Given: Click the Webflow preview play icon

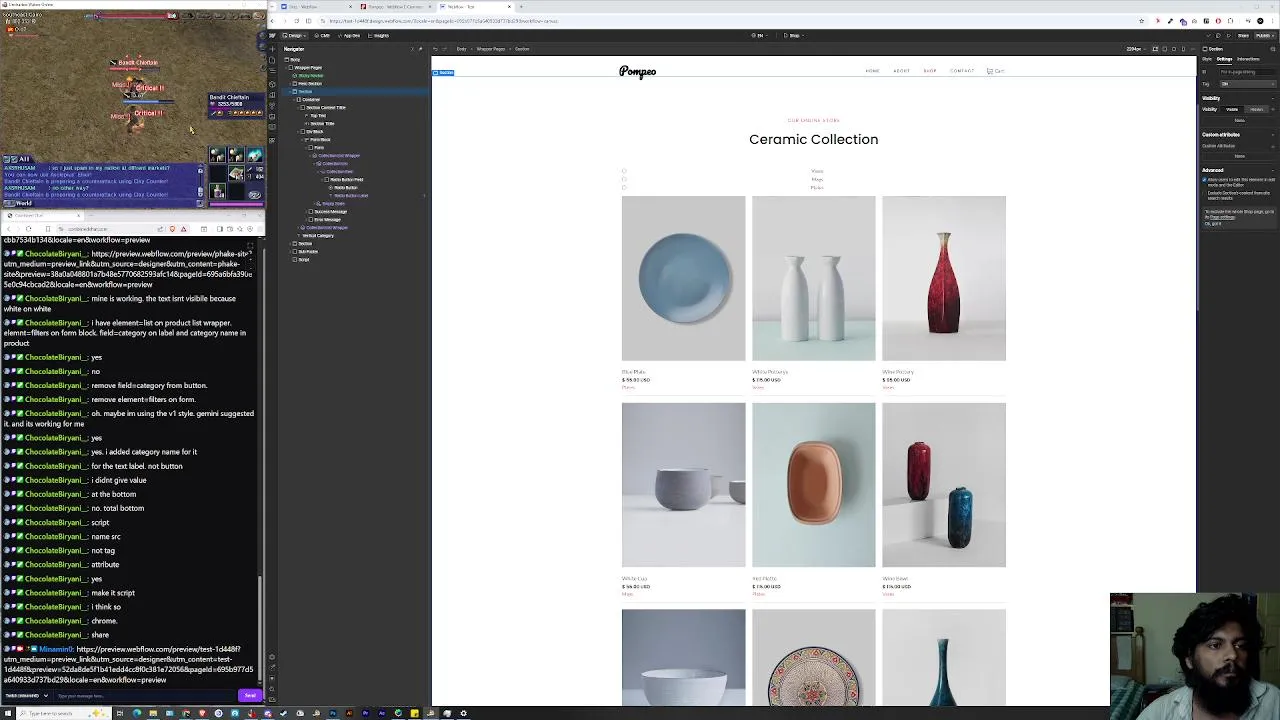Looking at the screenshot, I should (x=1229, y=36).
